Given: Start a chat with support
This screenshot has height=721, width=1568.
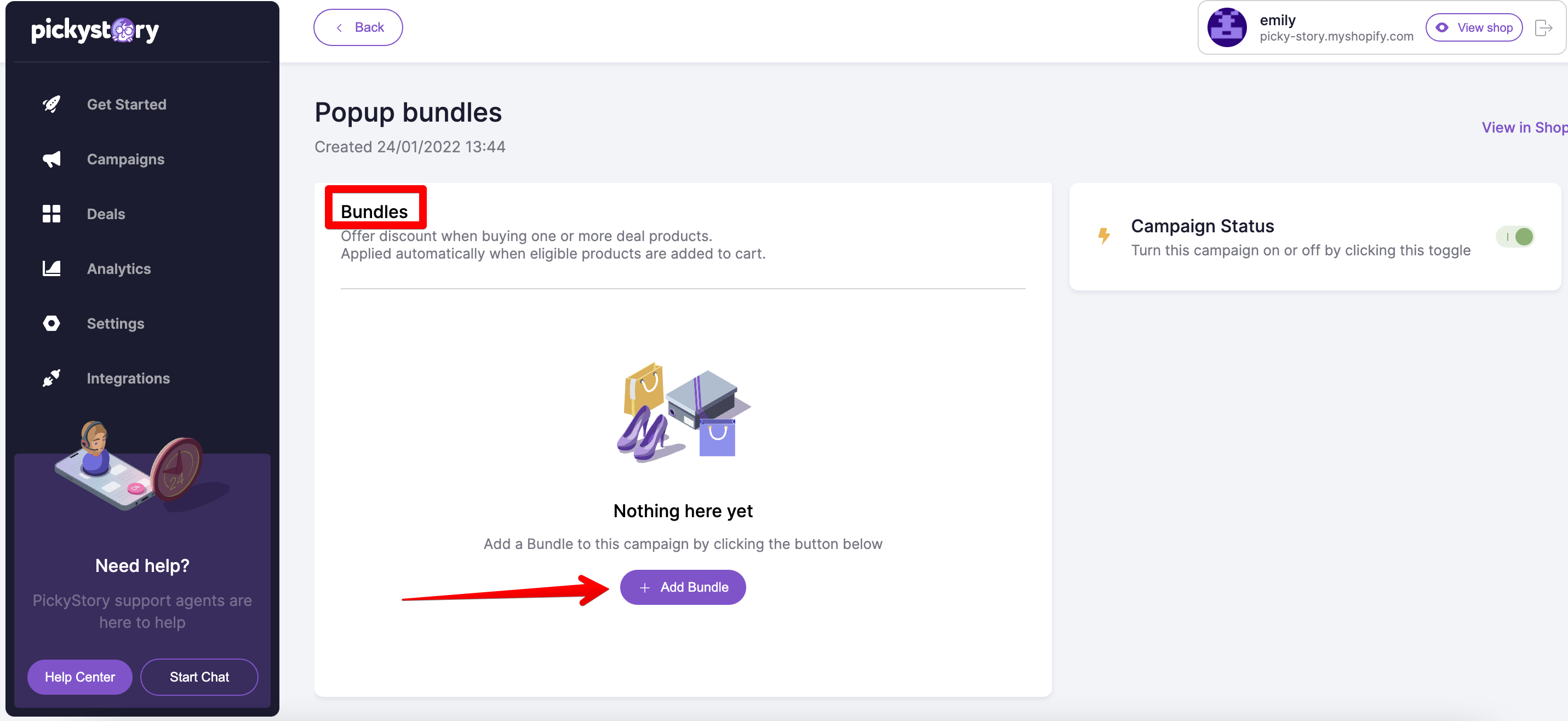Looking at the screenshot, I should coord(199,677).
